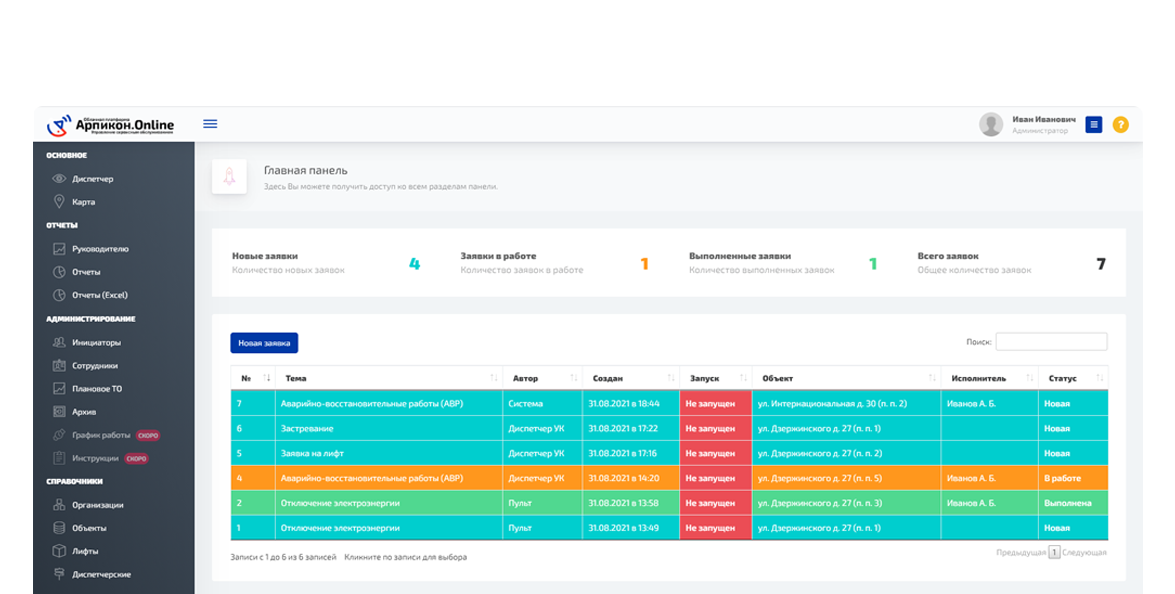Sort the table by the № column
Image resolution: width=1175 pixels, height=594 pixels.
253,378
